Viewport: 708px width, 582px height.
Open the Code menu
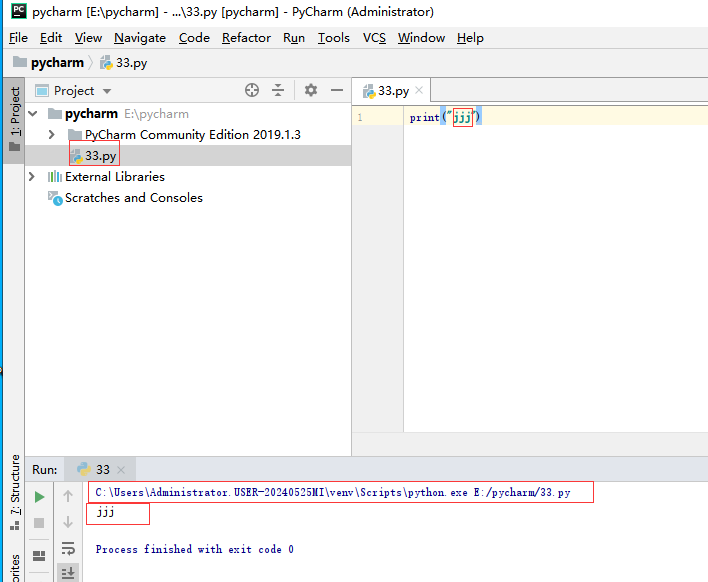click(194, 38)
